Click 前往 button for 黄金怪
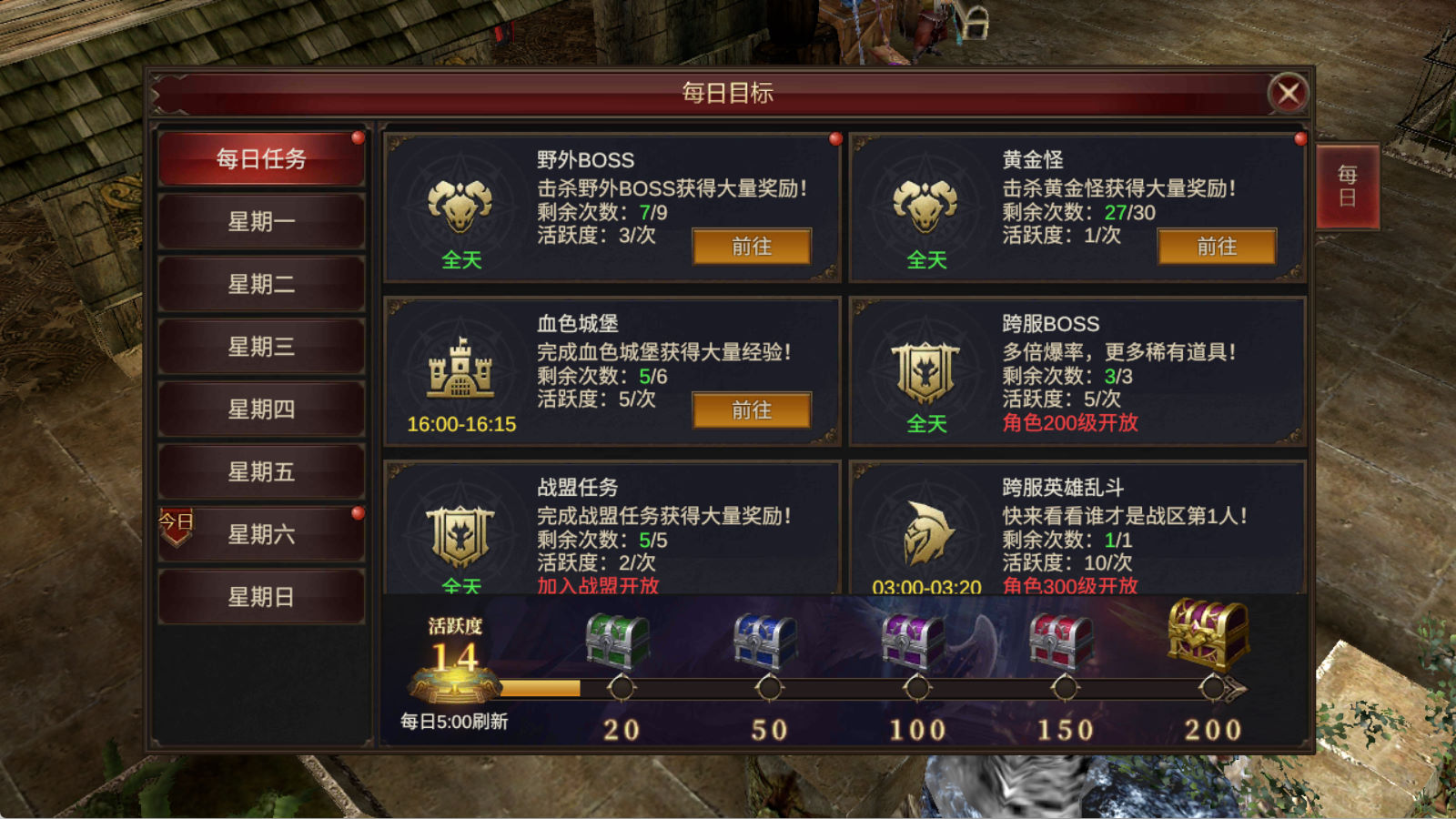Image resolution: width=1456 pixels, height=819 pixels. pos(1217,247)
